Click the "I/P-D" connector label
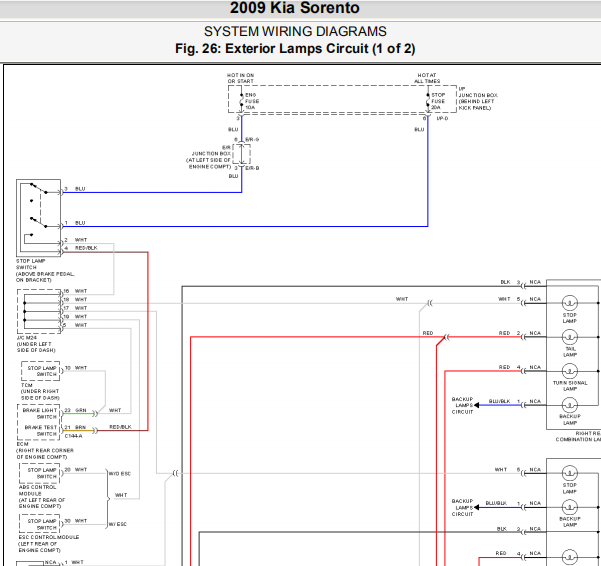The image size is (601, 566). [442, 118]
